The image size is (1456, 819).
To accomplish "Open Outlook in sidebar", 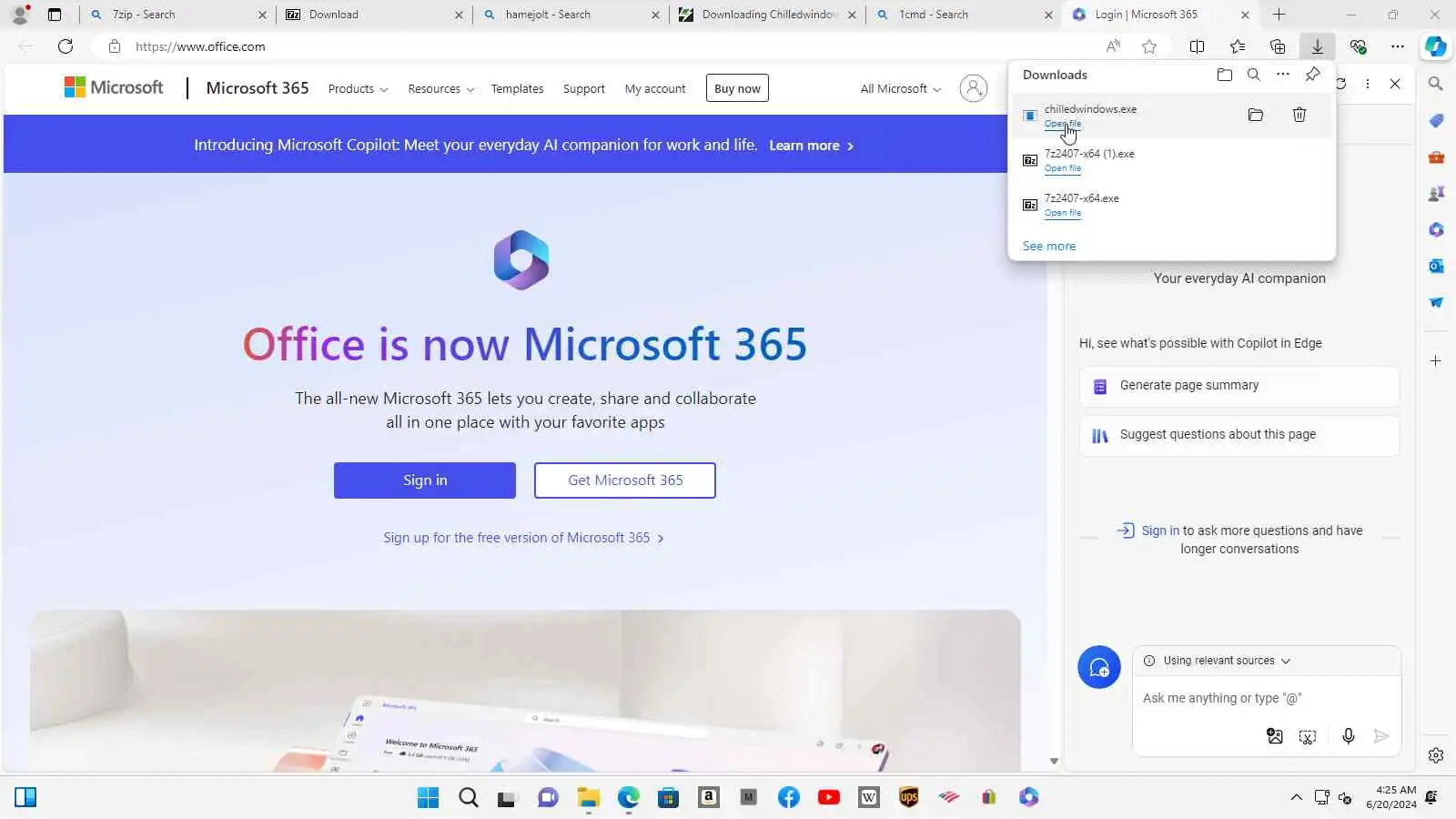I will click(x=1436, y=266).
